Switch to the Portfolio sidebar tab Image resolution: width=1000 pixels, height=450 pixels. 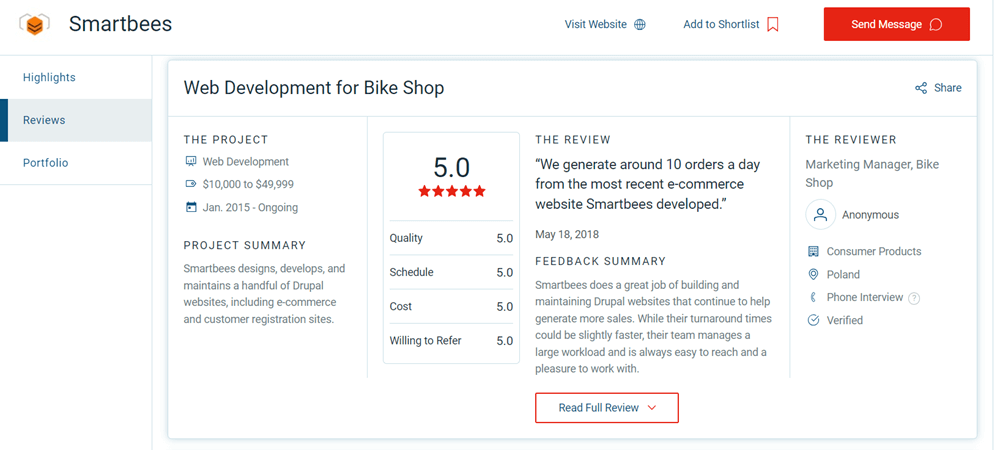46,163
